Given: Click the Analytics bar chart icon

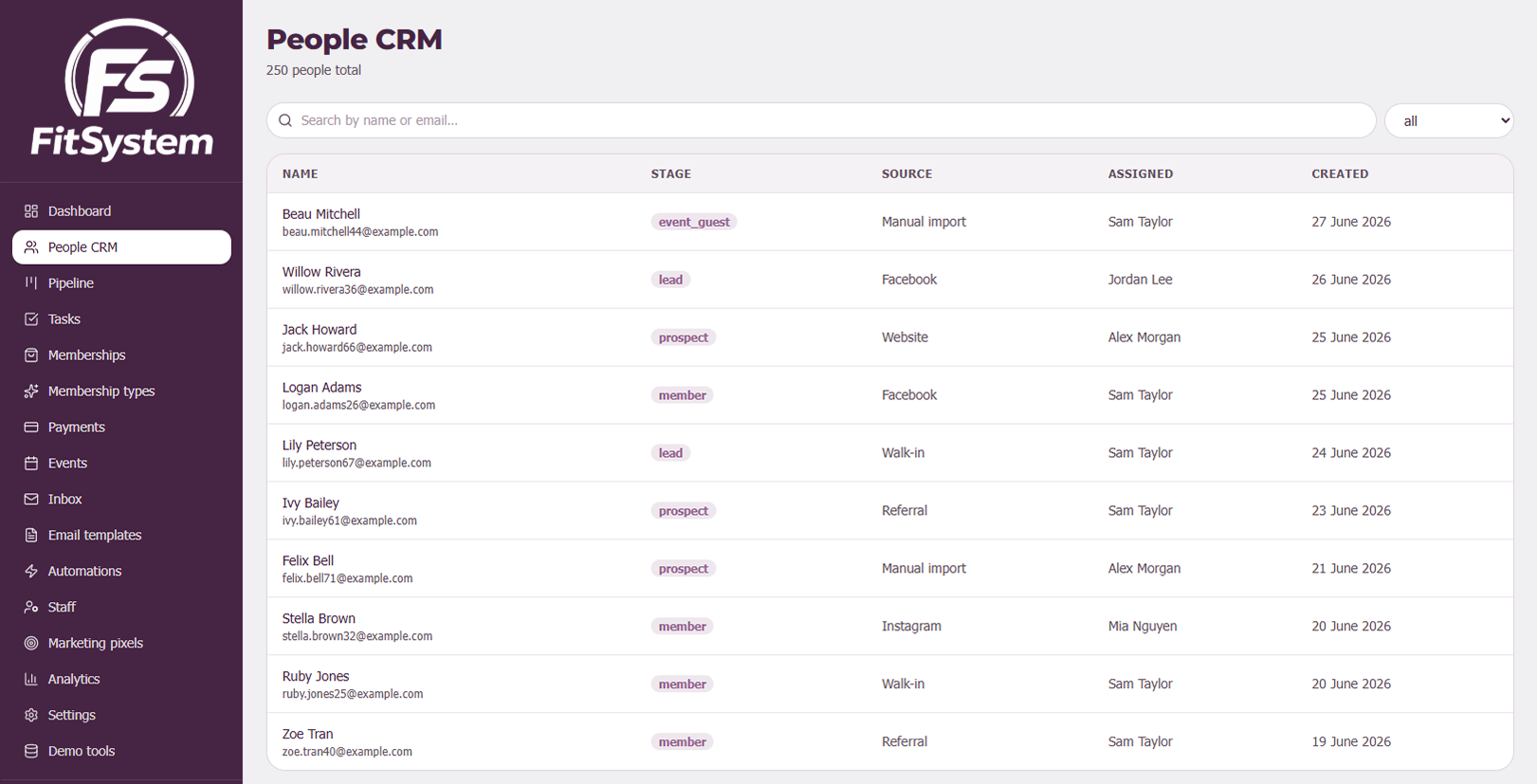Looking at the screenshot, I should (x=31, y=680).
